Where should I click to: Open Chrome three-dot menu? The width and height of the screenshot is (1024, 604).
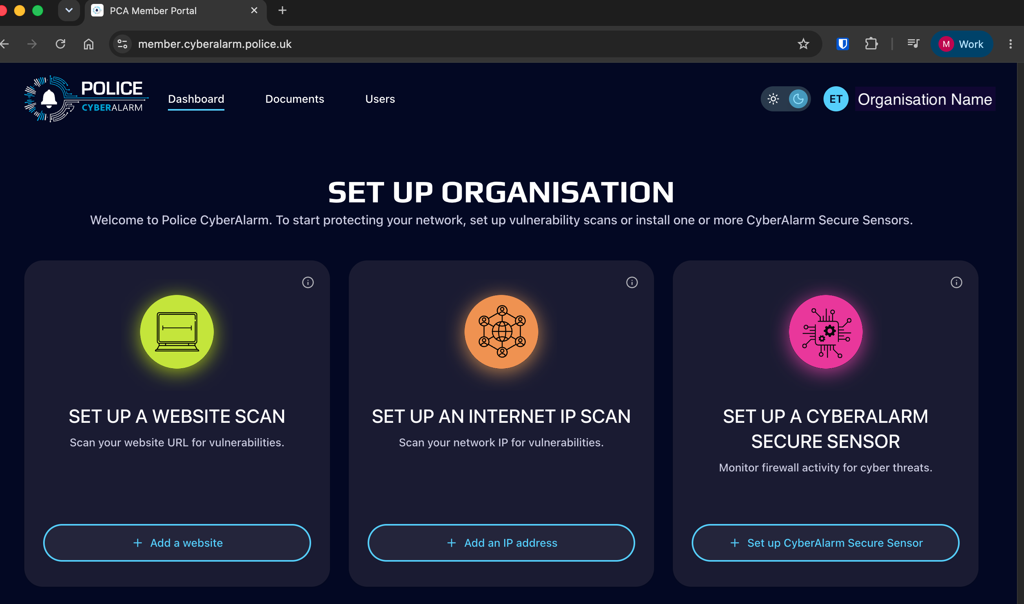pos(1010,44)
